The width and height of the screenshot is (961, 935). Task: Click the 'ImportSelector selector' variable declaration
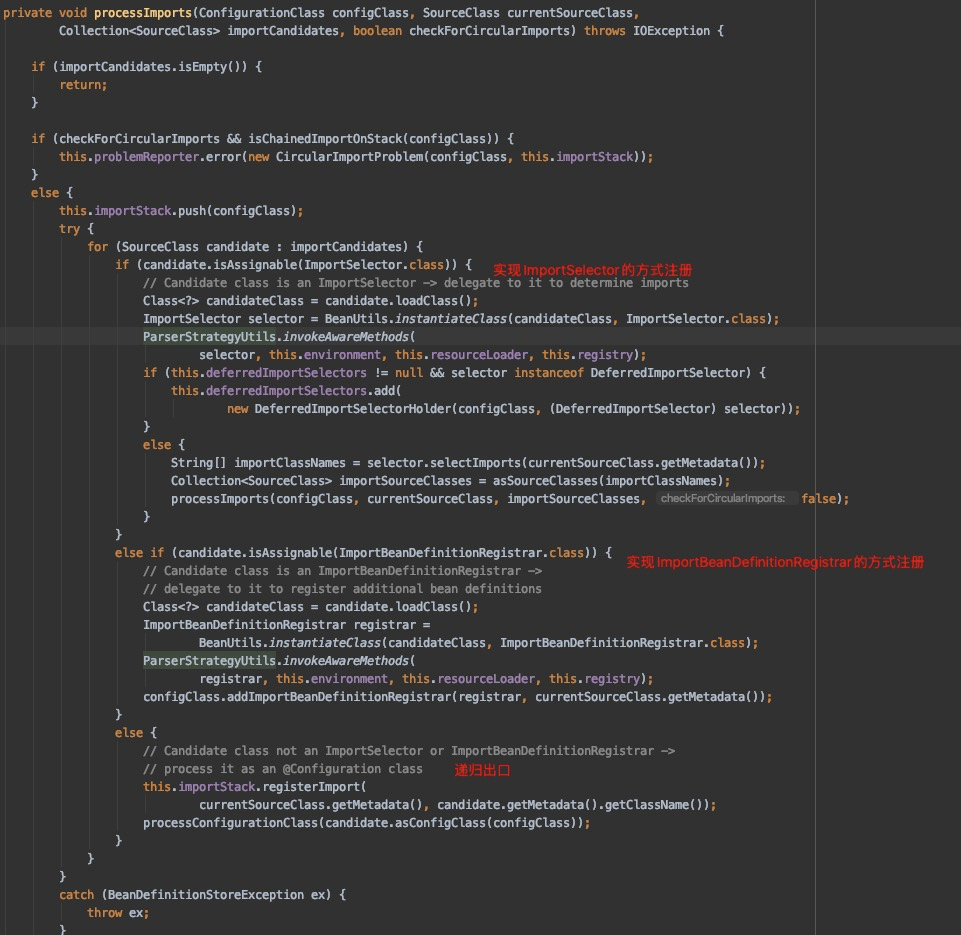pyautogui.click(x=223, y=319)
